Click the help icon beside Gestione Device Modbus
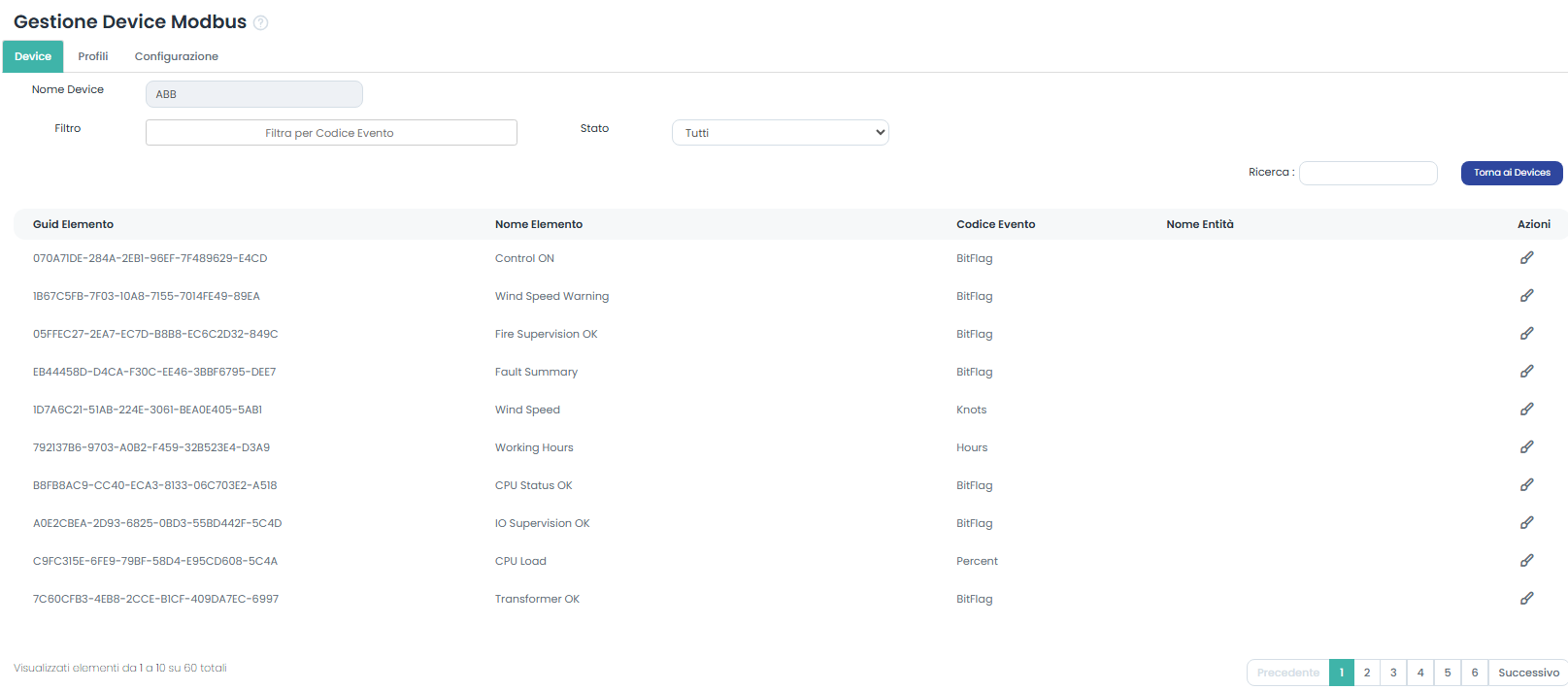The image size is (1568, 690). pos(260,23)
